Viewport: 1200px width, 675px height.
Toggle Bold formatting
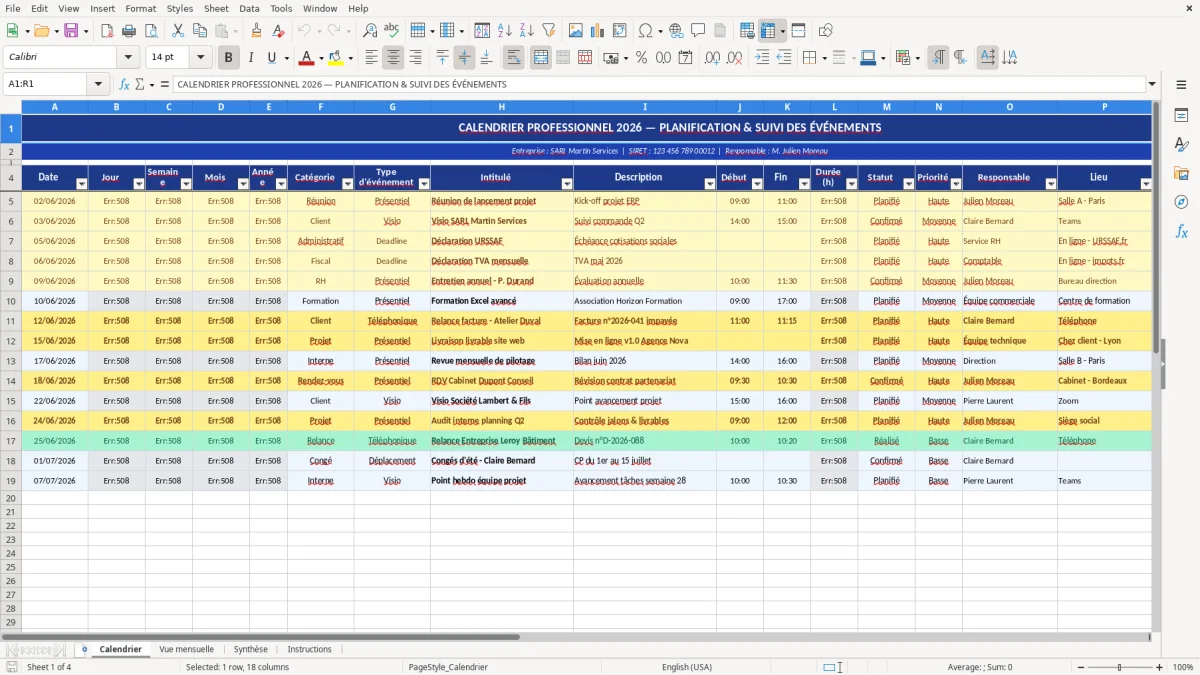(x=229, y=58)
